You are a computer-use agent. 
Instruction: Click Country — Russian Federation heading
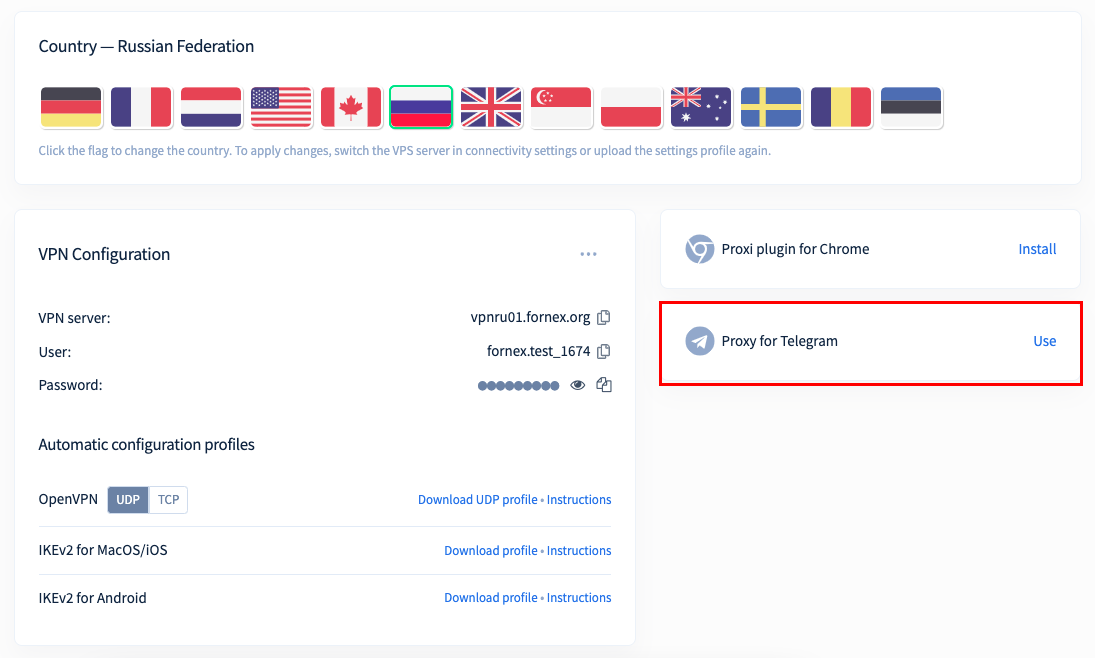pos(146,46)
